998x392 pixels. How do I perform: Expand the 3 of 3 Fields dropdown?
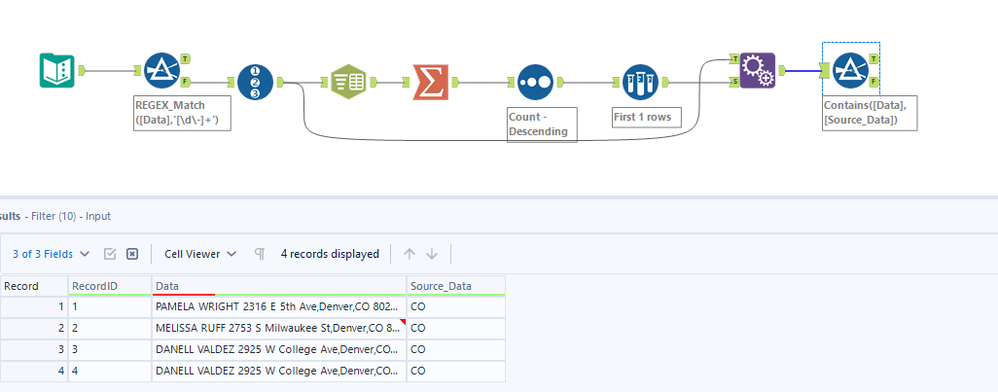pyautogui.click(x=51, y=254)
